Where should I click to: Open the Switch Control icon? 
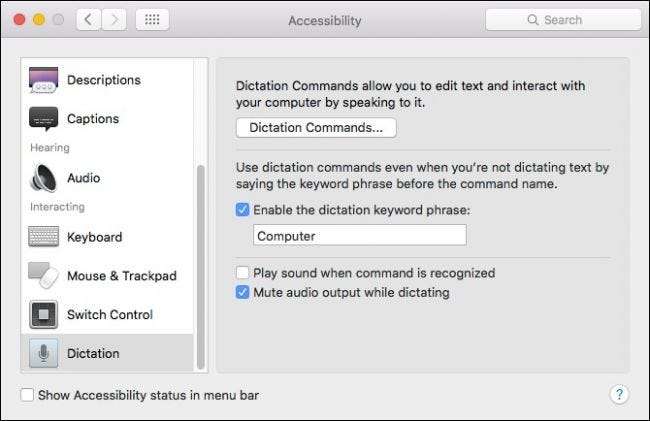[44, 315]
